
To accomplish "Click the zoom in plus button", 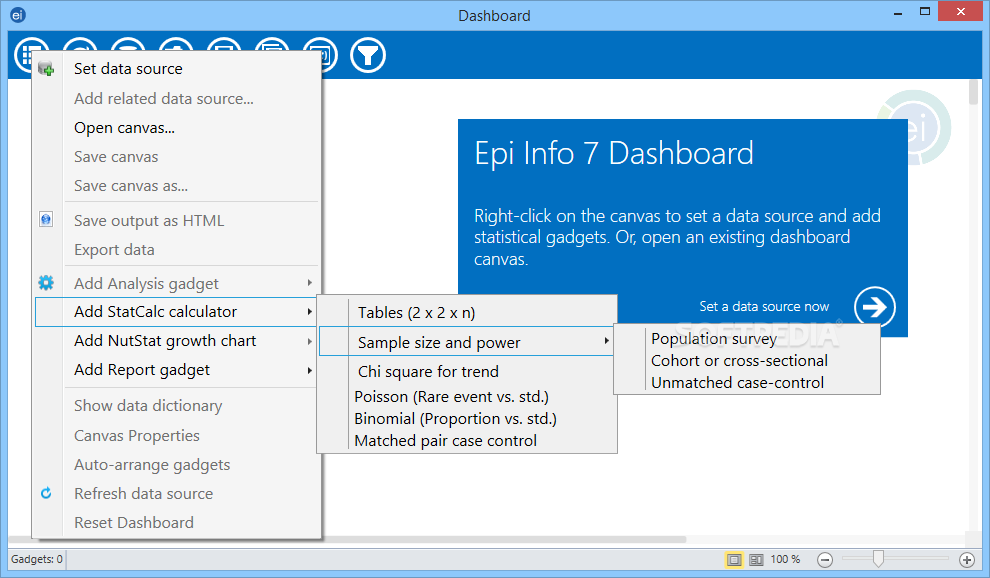I will [967, 560].
